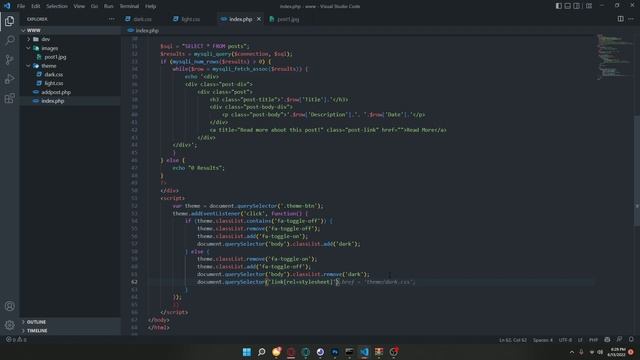The width and height of the screenshot is (640, 360).
Task: Change indentation via Spaces: 4
Action: 542,340
